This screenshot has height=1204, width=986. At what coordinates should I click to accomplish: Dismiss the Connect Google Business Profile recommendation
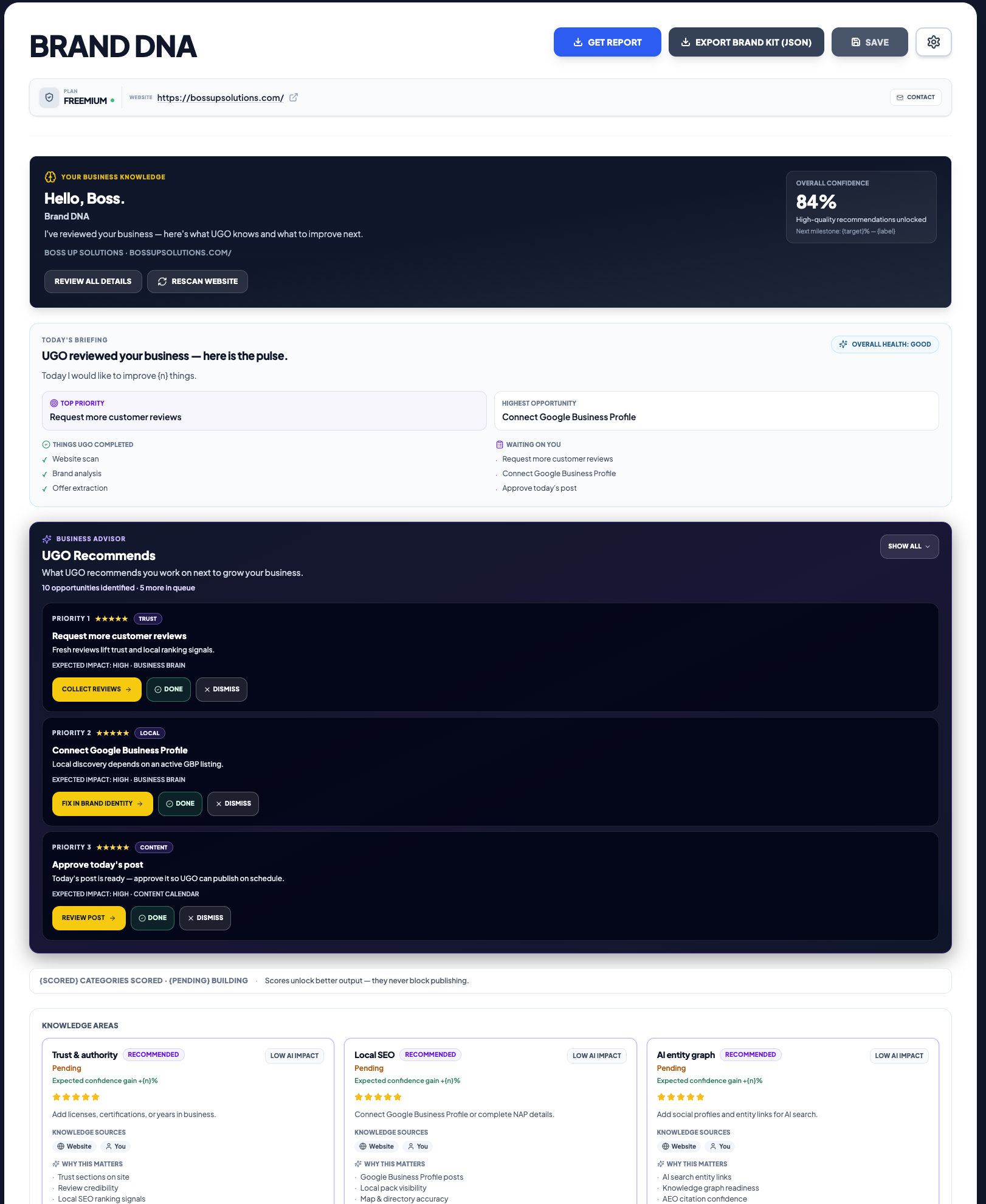coord(233,804)
